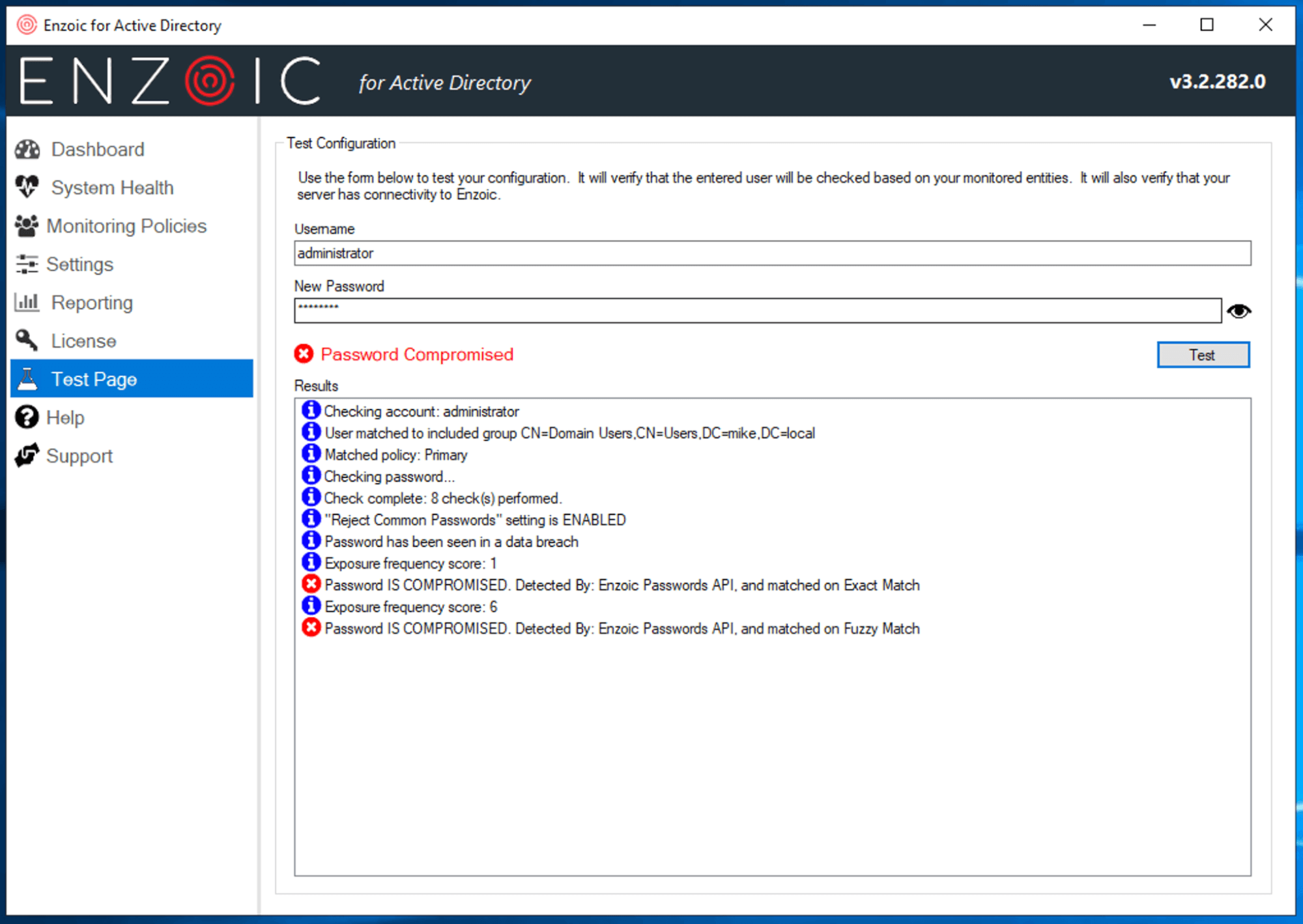The image size is (1303, 924).
Task: Click the License key icon
Action: [27, 340]
